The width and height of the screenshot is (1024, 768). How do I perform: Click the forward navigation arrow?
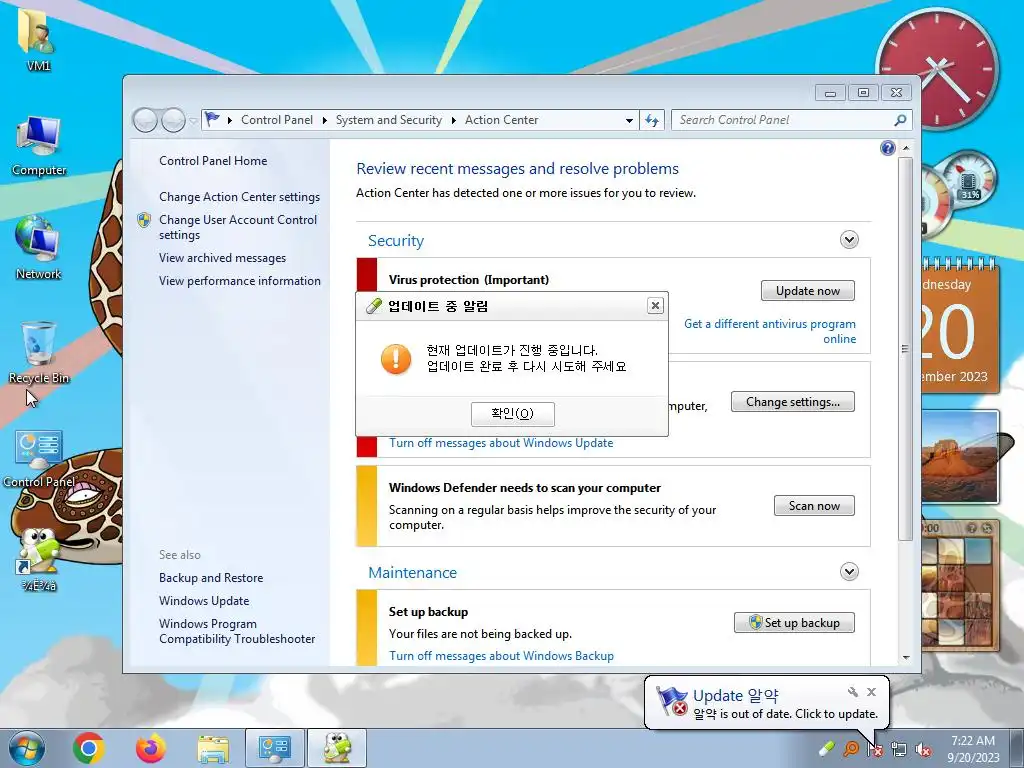173,120
